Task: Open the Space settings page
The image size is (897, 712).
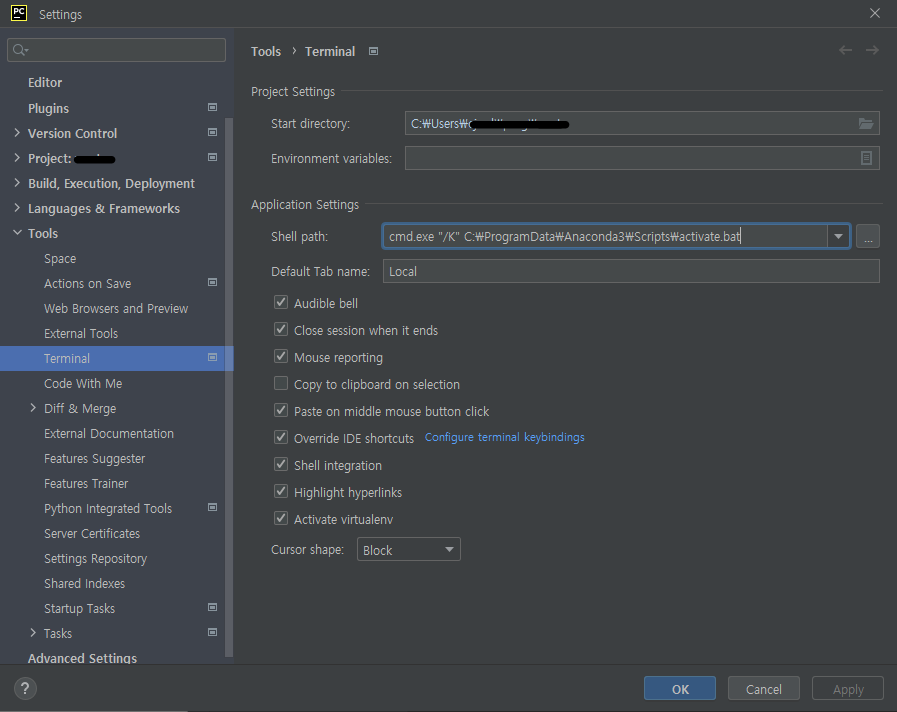Action: click(x=60, y=258)
